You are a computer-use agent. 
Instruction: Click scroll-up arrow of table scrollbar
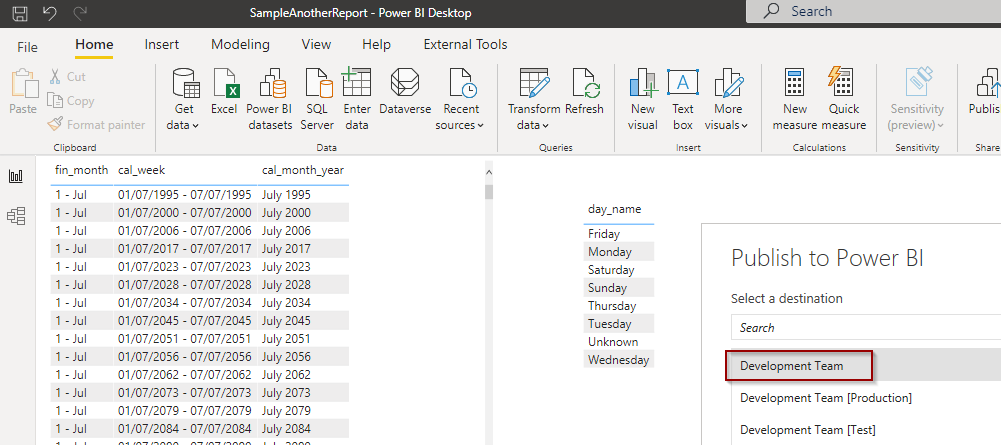point(488,172)
